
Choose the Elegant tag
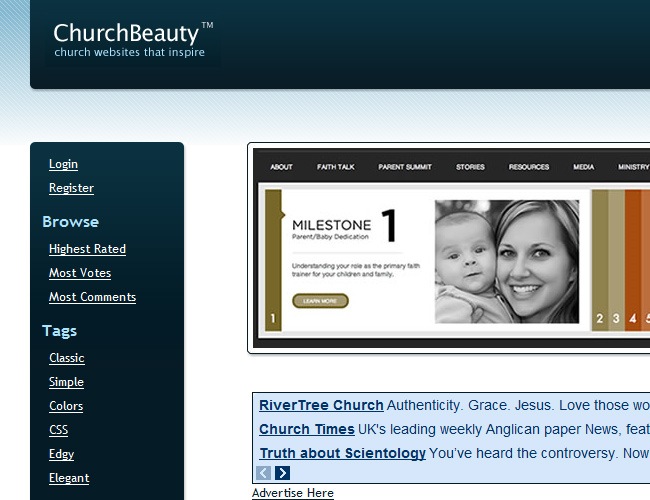(x=69, y=478)
